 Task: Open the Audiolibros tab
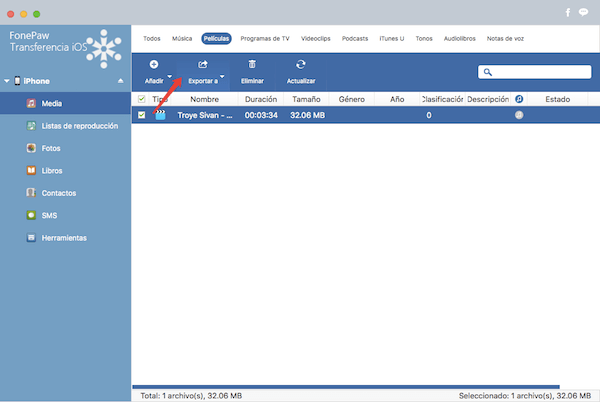pos(460,39)
